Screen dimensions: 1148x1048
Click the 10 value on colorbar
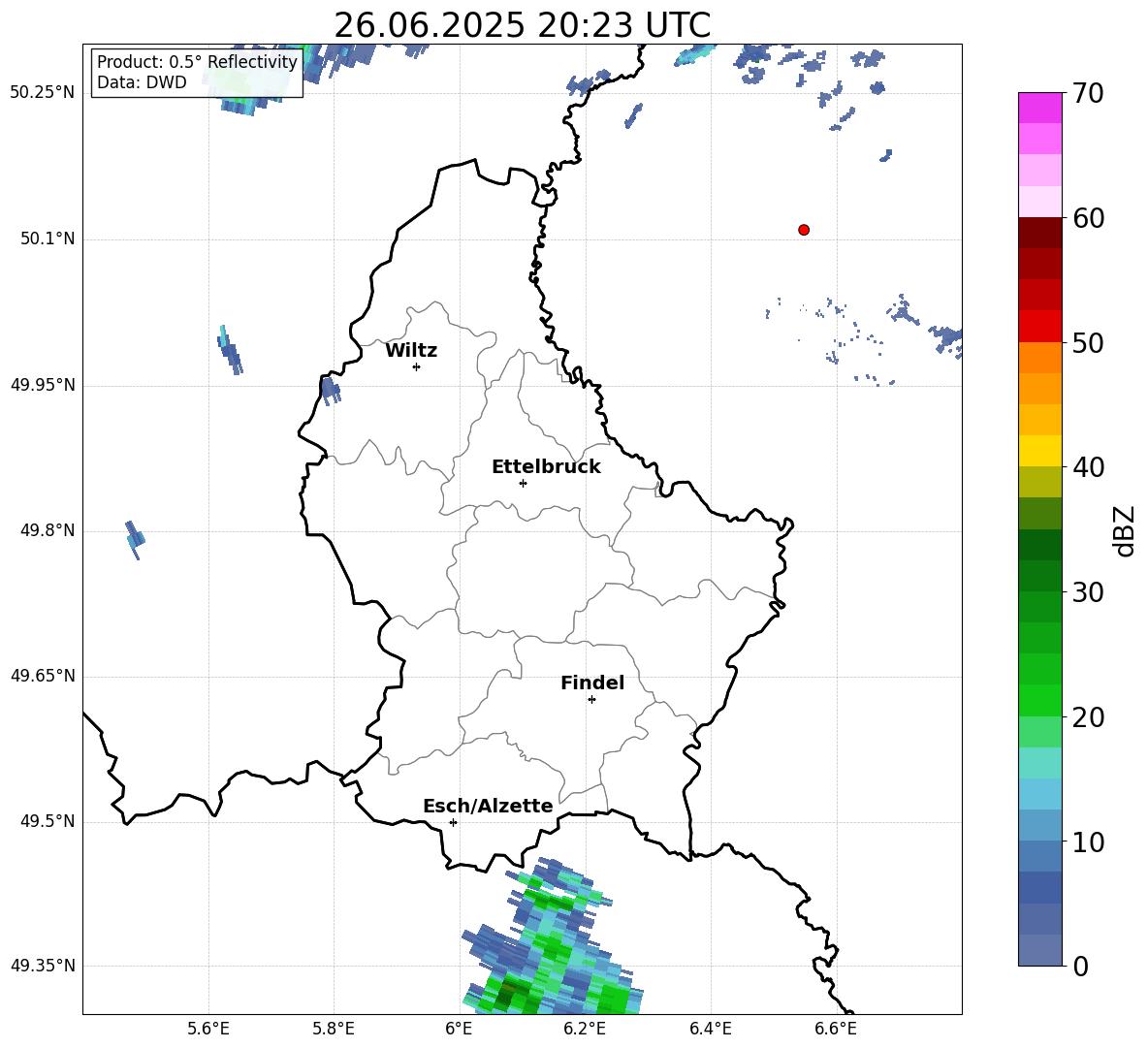(x=1088, y=842)
